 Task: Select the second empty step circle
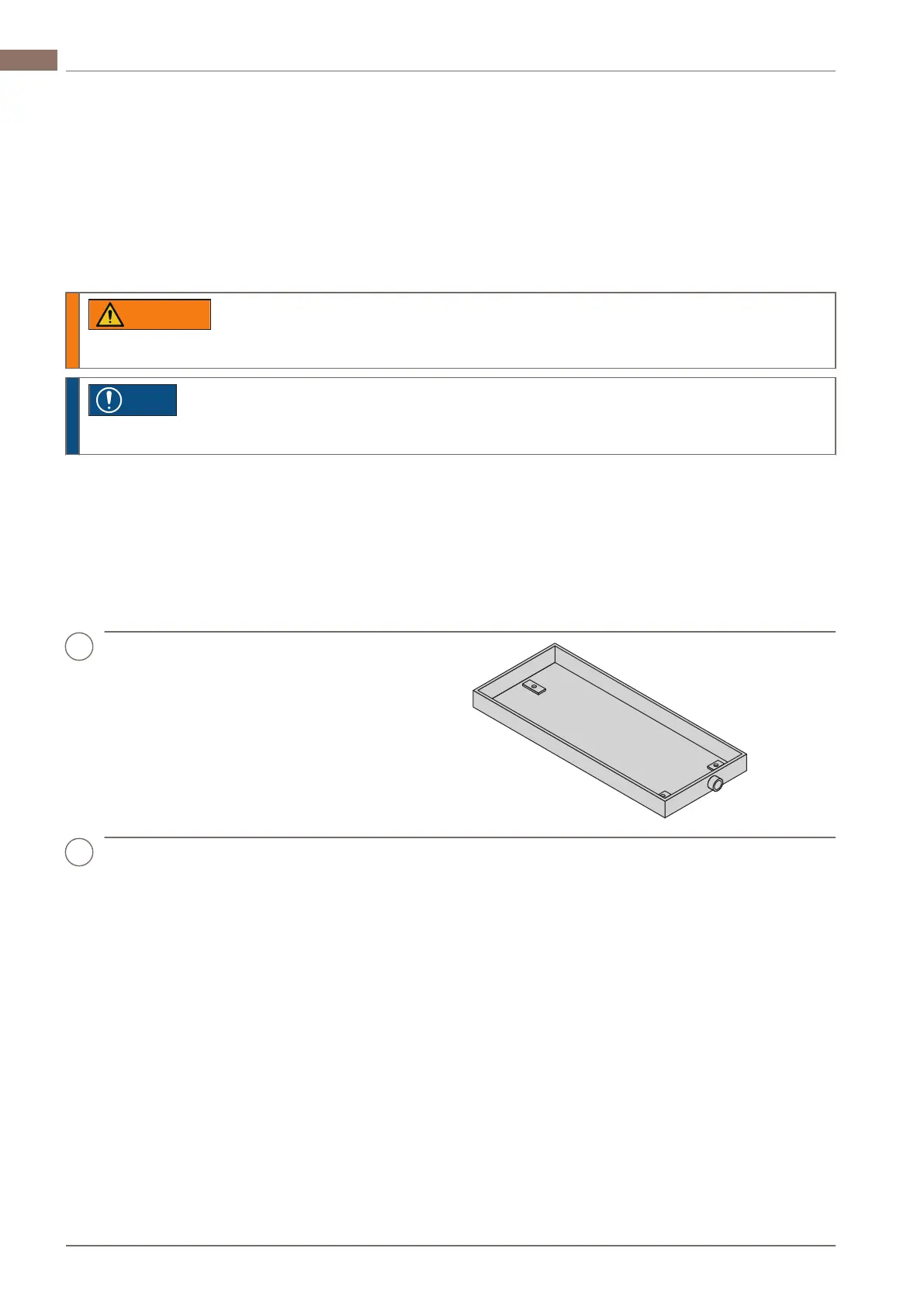79,852
